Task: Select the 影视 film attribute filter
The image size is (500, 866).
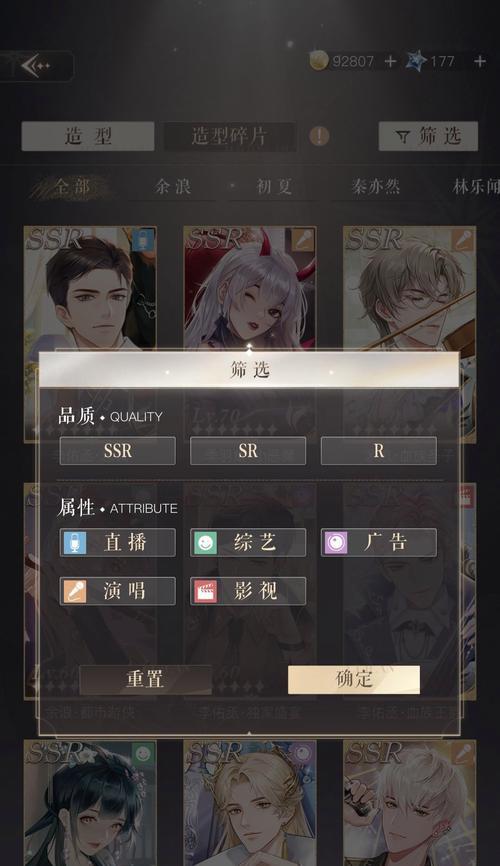Action: 248,591
